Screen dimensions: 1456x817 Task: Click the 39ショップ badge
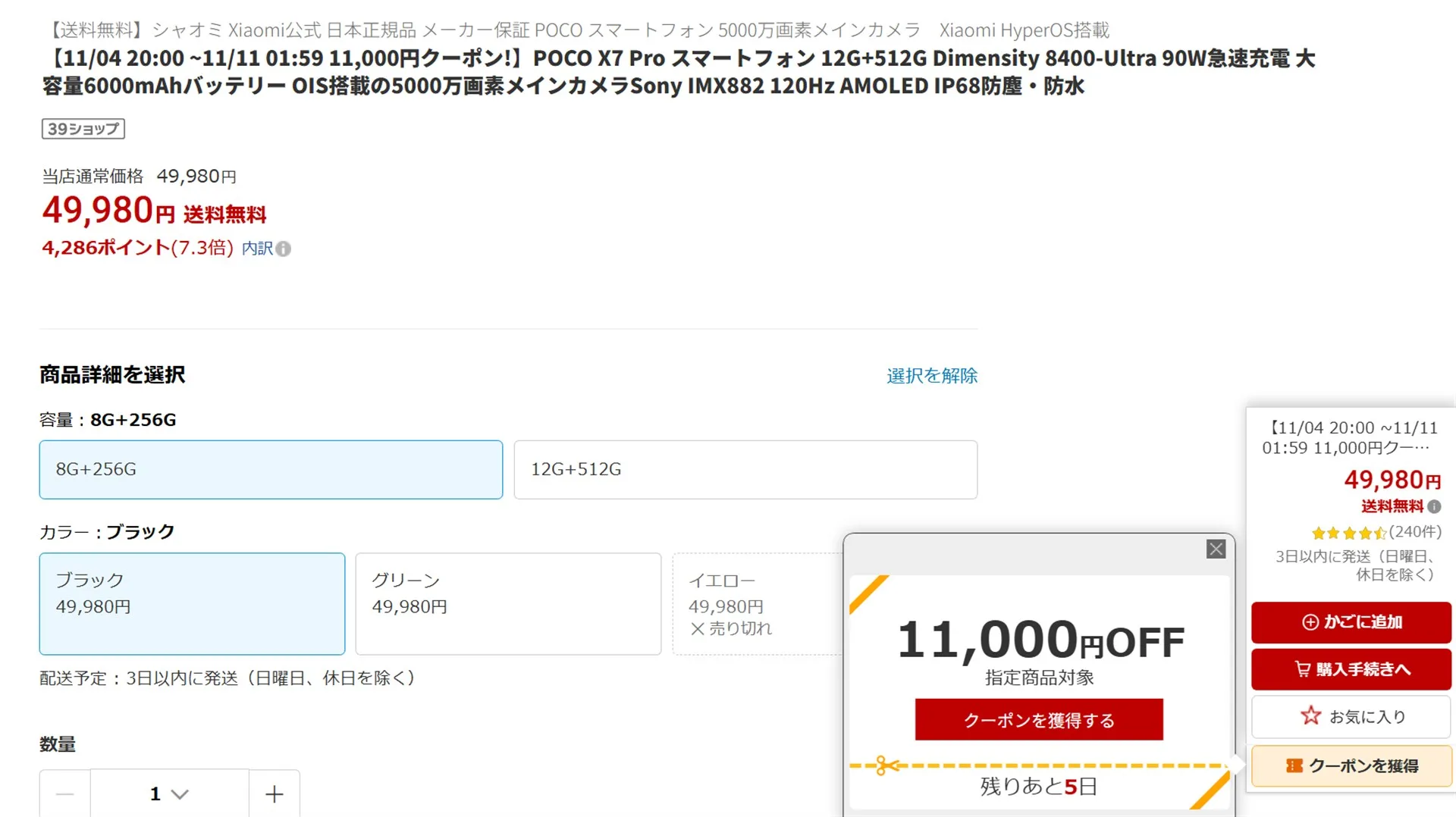point(83,129)
